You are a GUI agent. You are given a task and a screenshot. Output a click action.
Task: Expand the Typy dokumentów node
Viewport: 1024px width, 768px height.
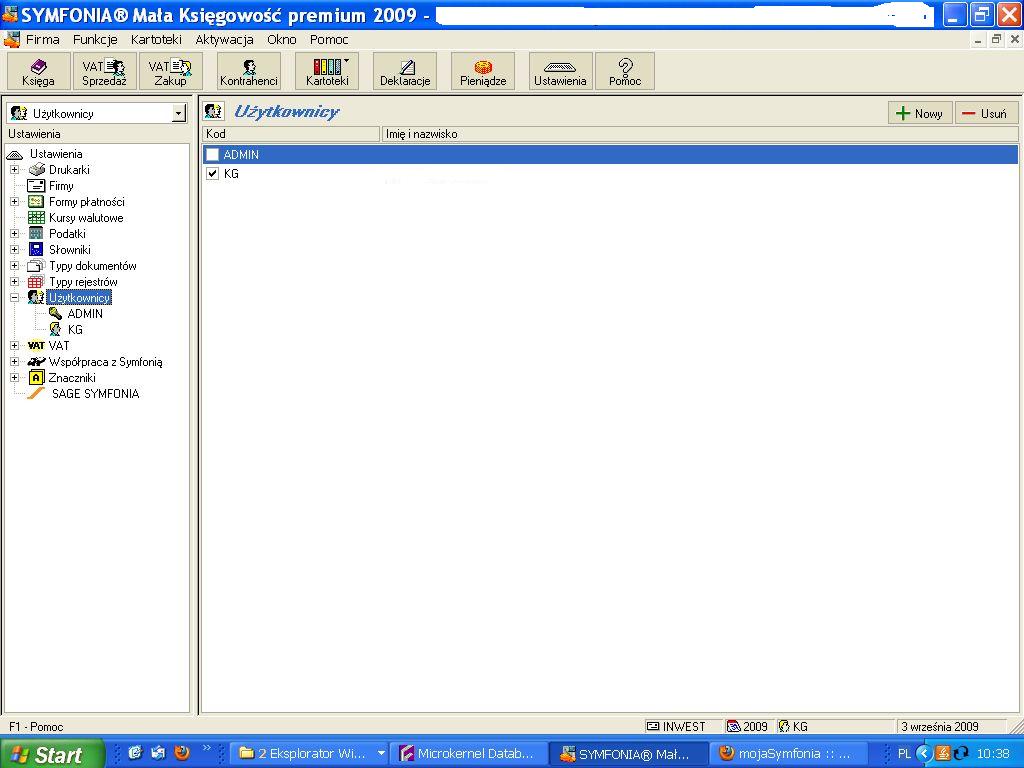[x=14, y=266]
